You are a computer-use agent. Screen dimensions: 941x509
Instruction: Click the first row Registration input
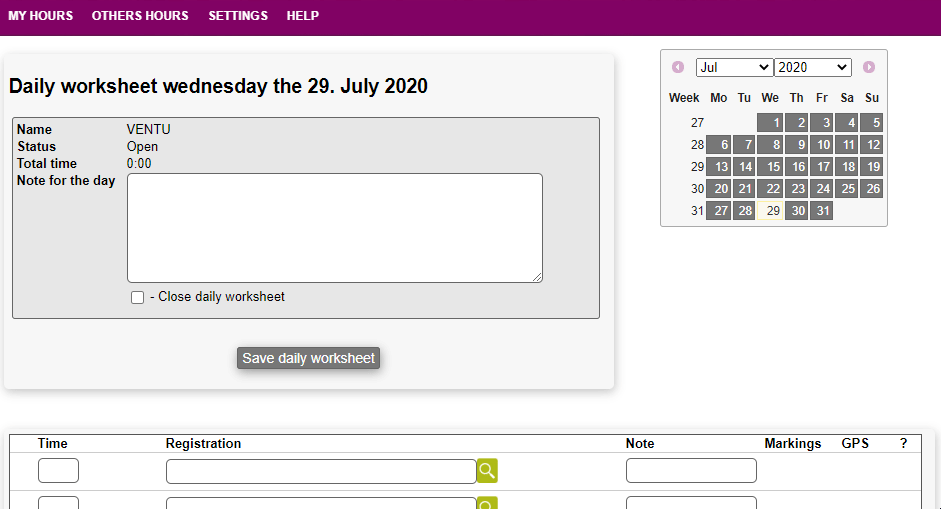321,471
